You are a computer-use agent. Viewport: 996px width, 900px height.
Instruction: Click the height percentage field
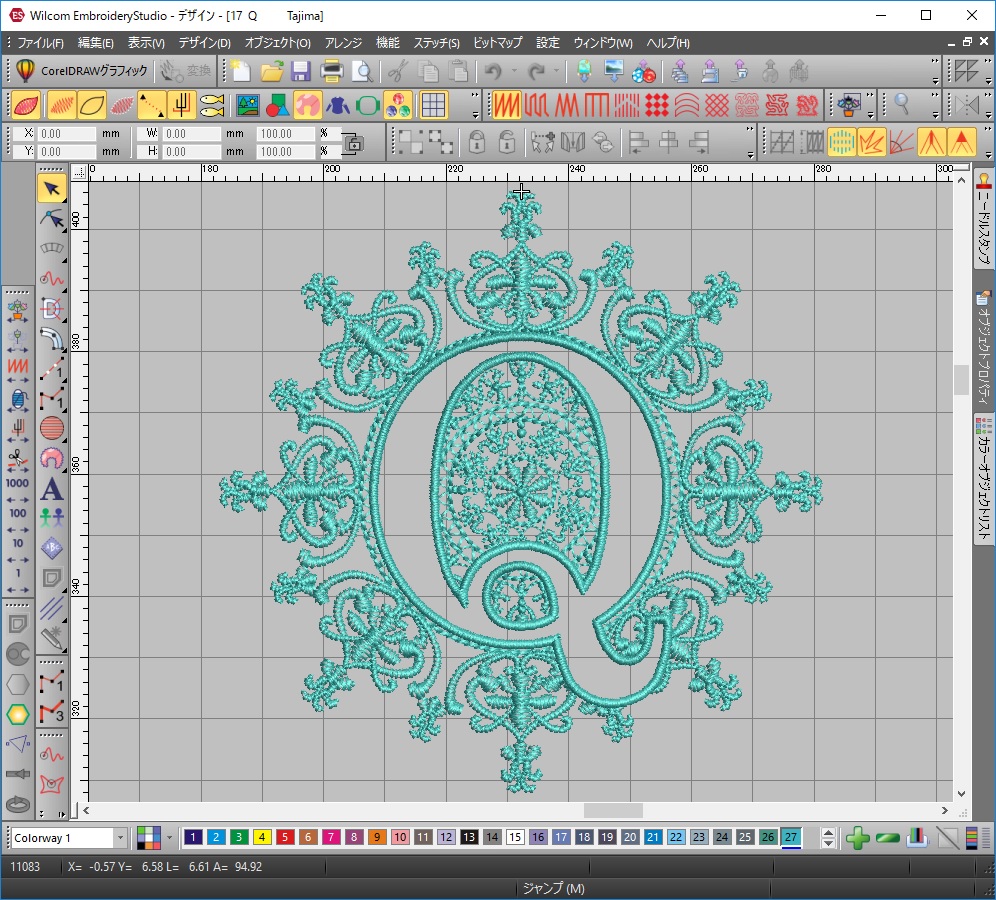click(285, 152)
